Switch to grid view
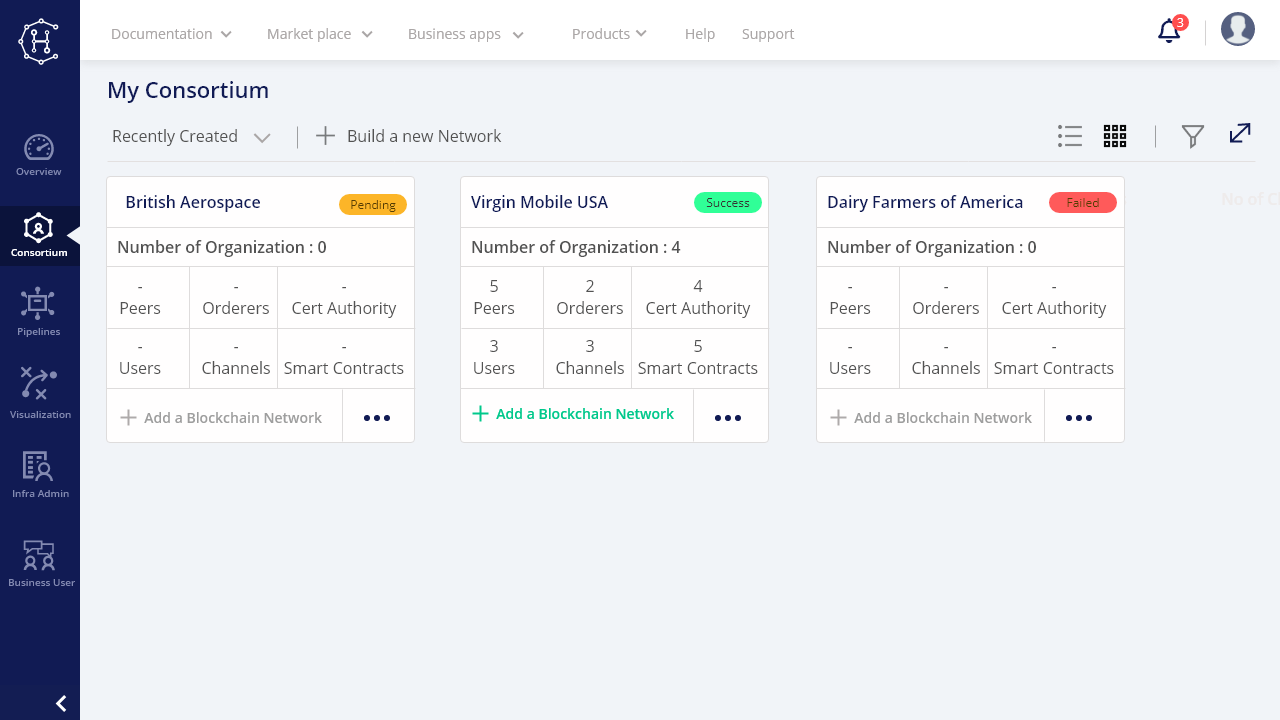1280x720 pixels. pyautogui.click(x=1115, y=136)
